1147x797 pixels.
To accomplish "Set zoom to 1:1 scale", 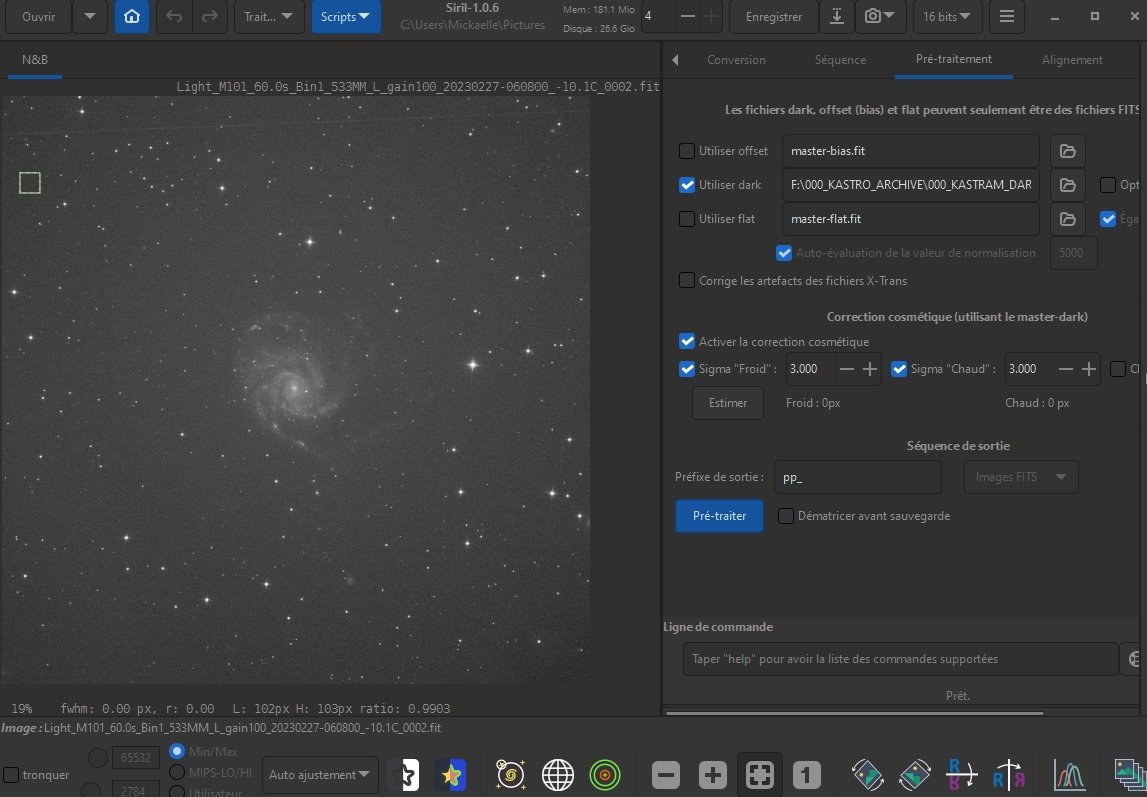I will [x=806, y=773].
